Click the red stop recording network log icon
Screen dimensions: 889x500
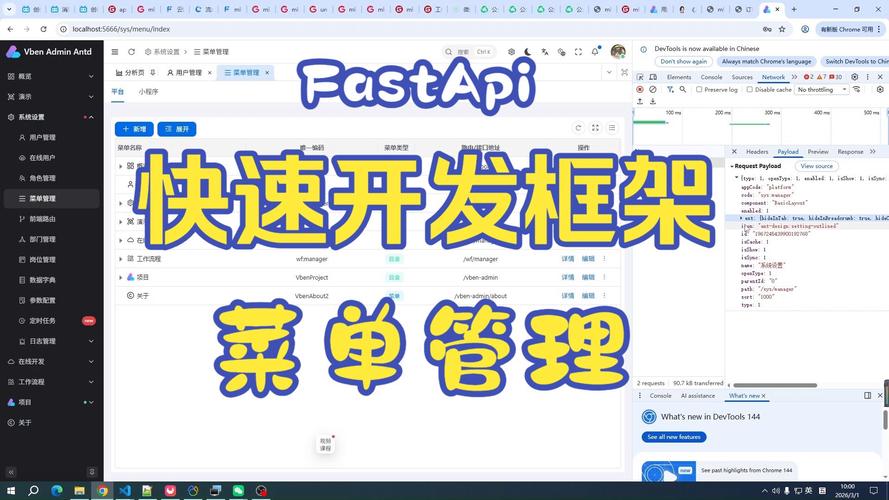640,90
